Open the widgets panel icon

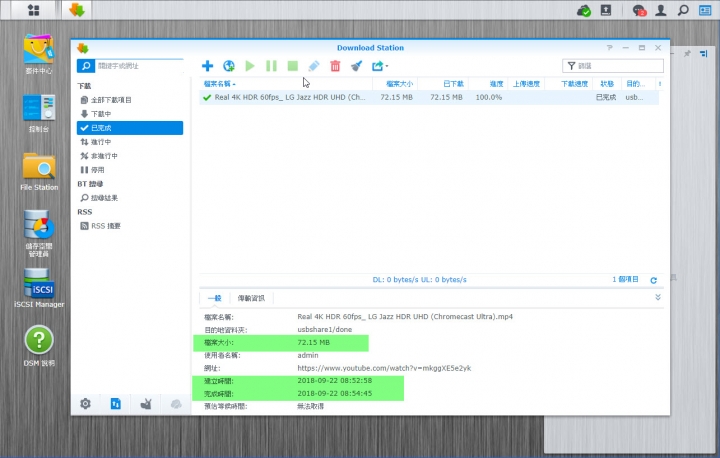coord(705,10)
